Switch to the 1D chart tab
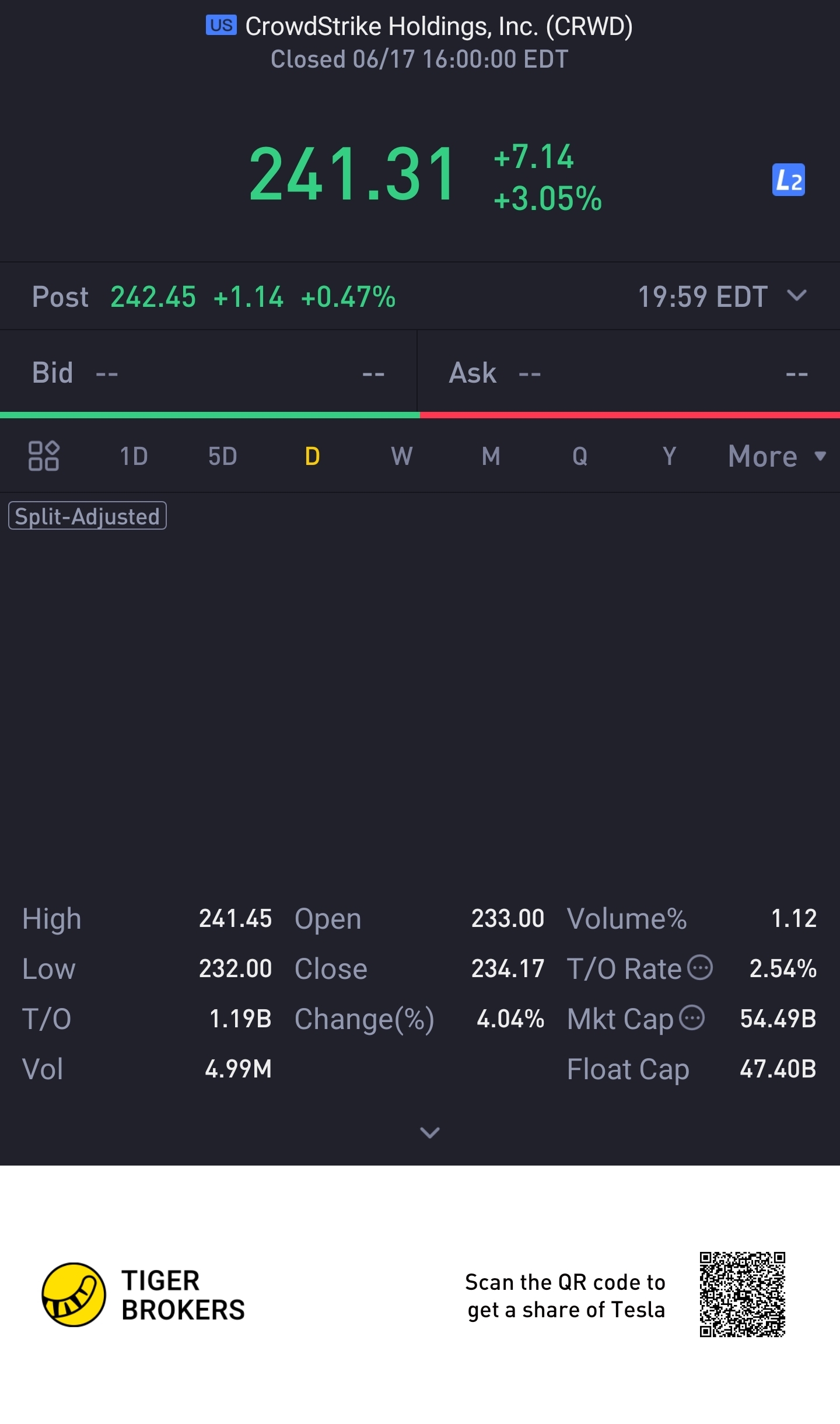840x1424 pixels. coord(134,456)
